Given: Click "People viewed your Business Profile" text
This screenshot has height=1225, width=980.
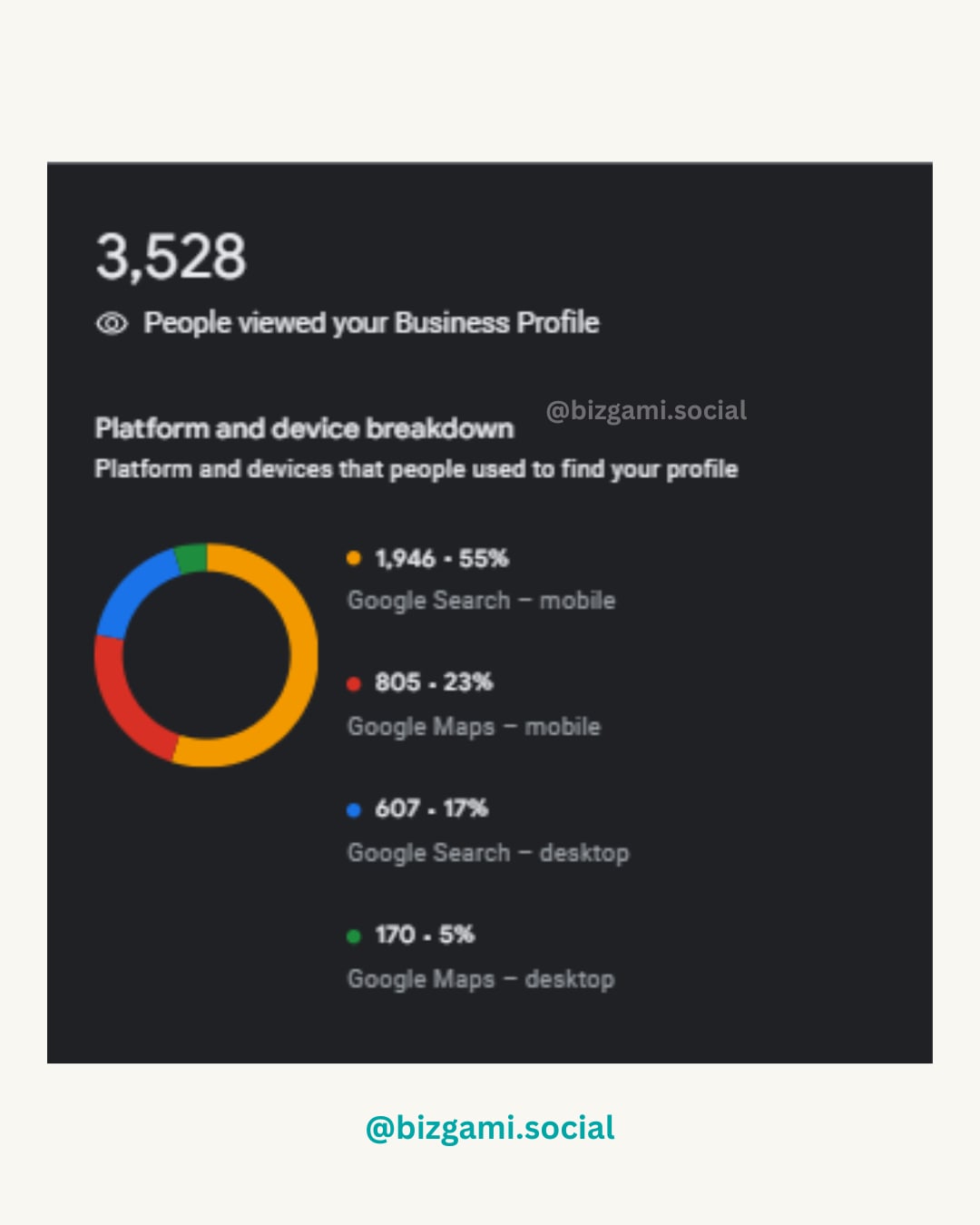Looking at the screenshot, I should (x=371, y=323).
